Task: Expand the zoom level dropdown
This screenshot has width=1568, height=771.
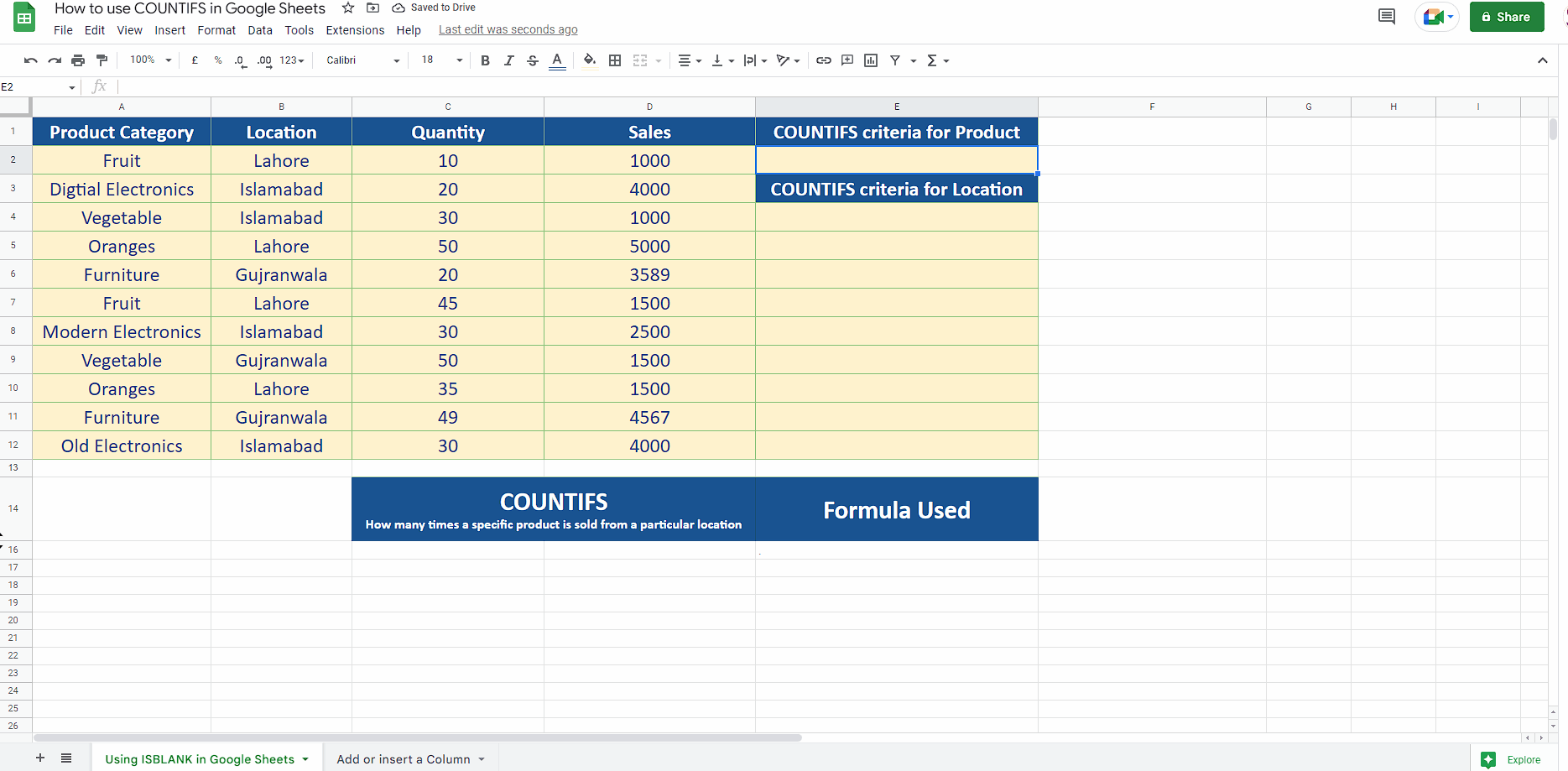Action: (x=149, y=60)
